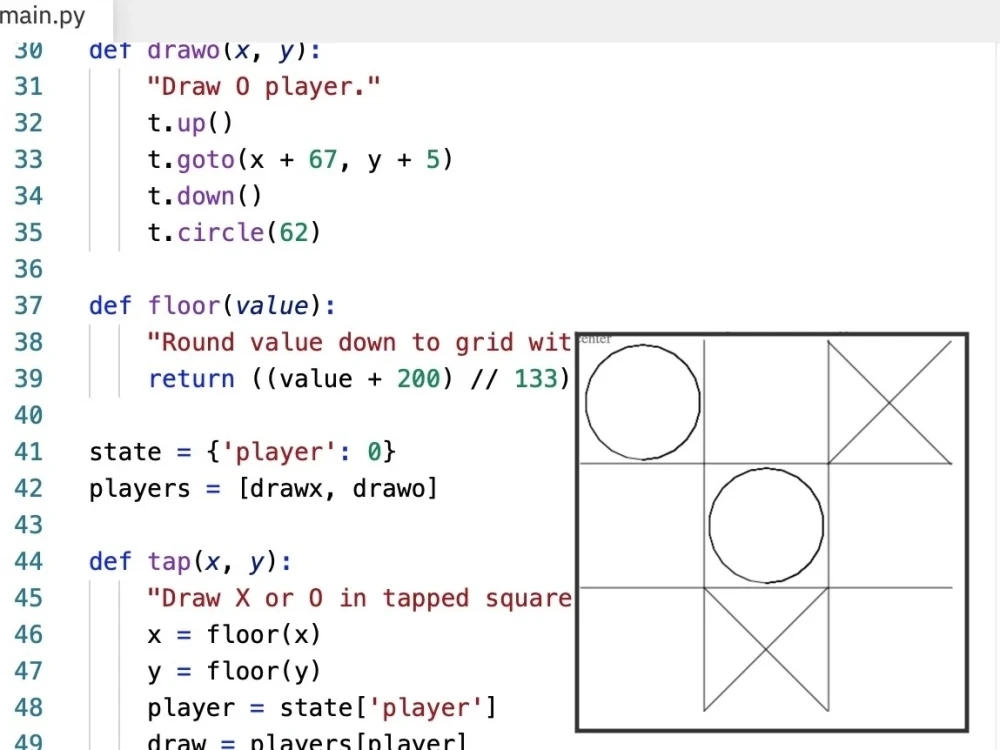Viewport: 1000px width, 750px height.
Task: Click the X mark in the top-right cell
Action: pyautogui.click(x=888, y=401)
